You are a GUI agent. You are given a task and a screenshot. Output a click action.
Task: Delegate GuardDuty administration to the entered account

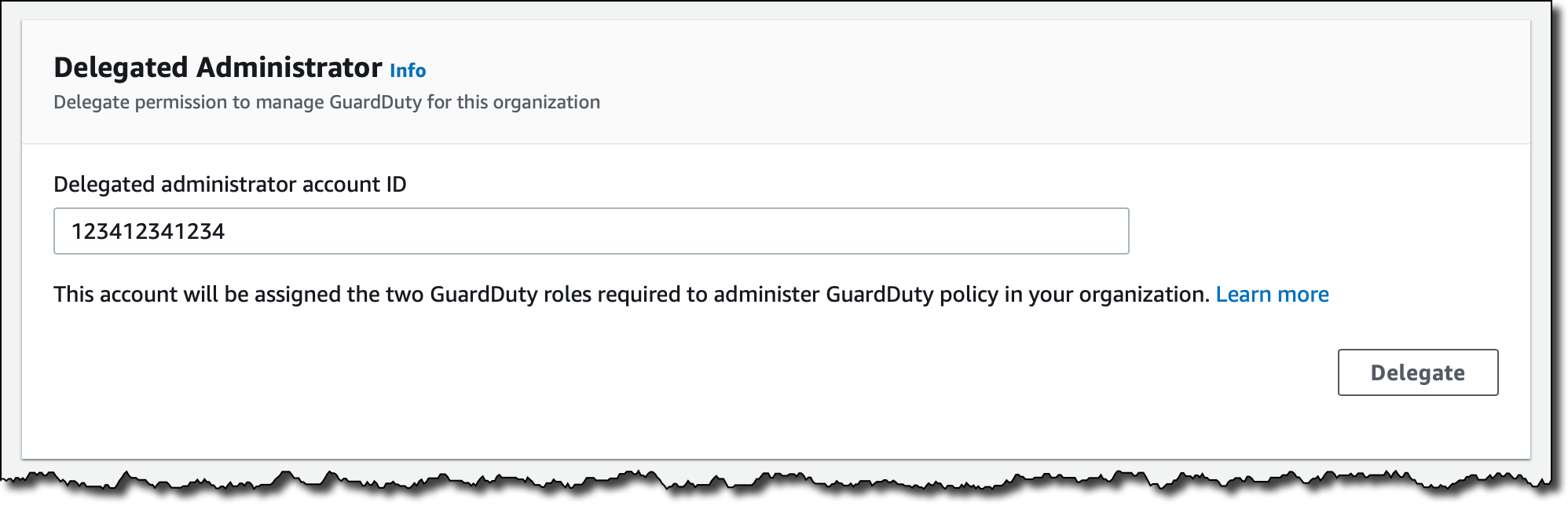point(1417,372)
